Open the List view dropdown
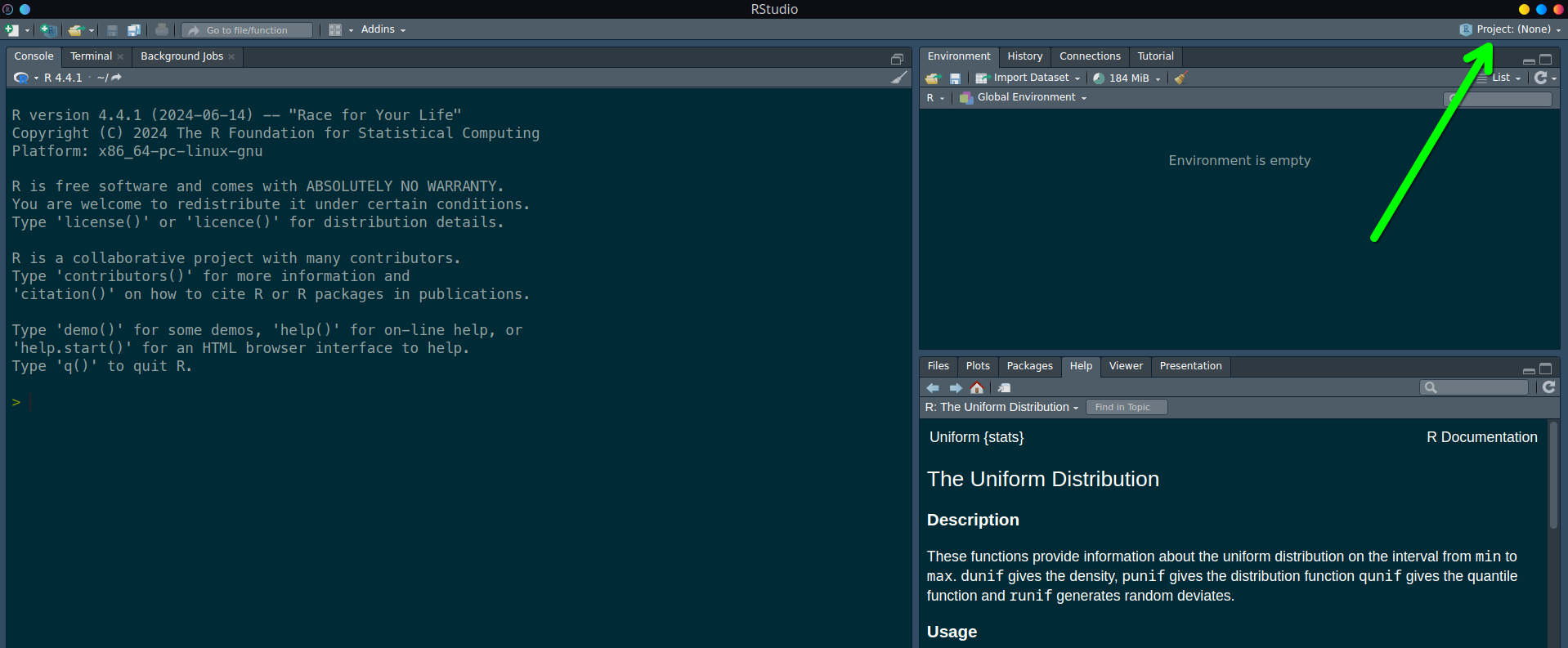1568x648 pixels. (x=1500, y=78)
